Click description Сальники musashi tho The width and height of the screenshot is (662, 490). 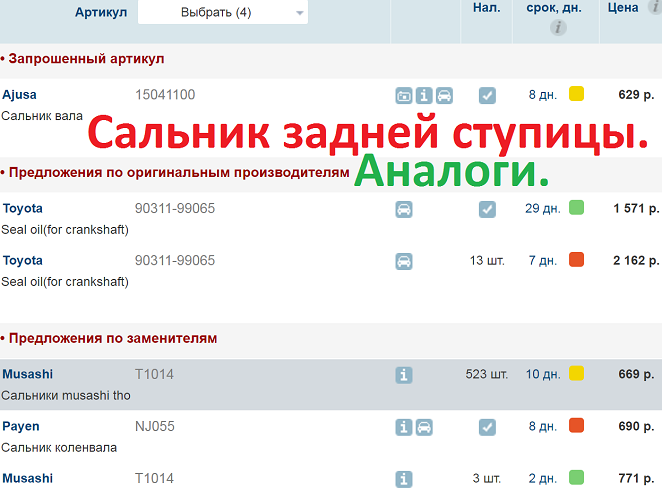(x=66, y=395)
